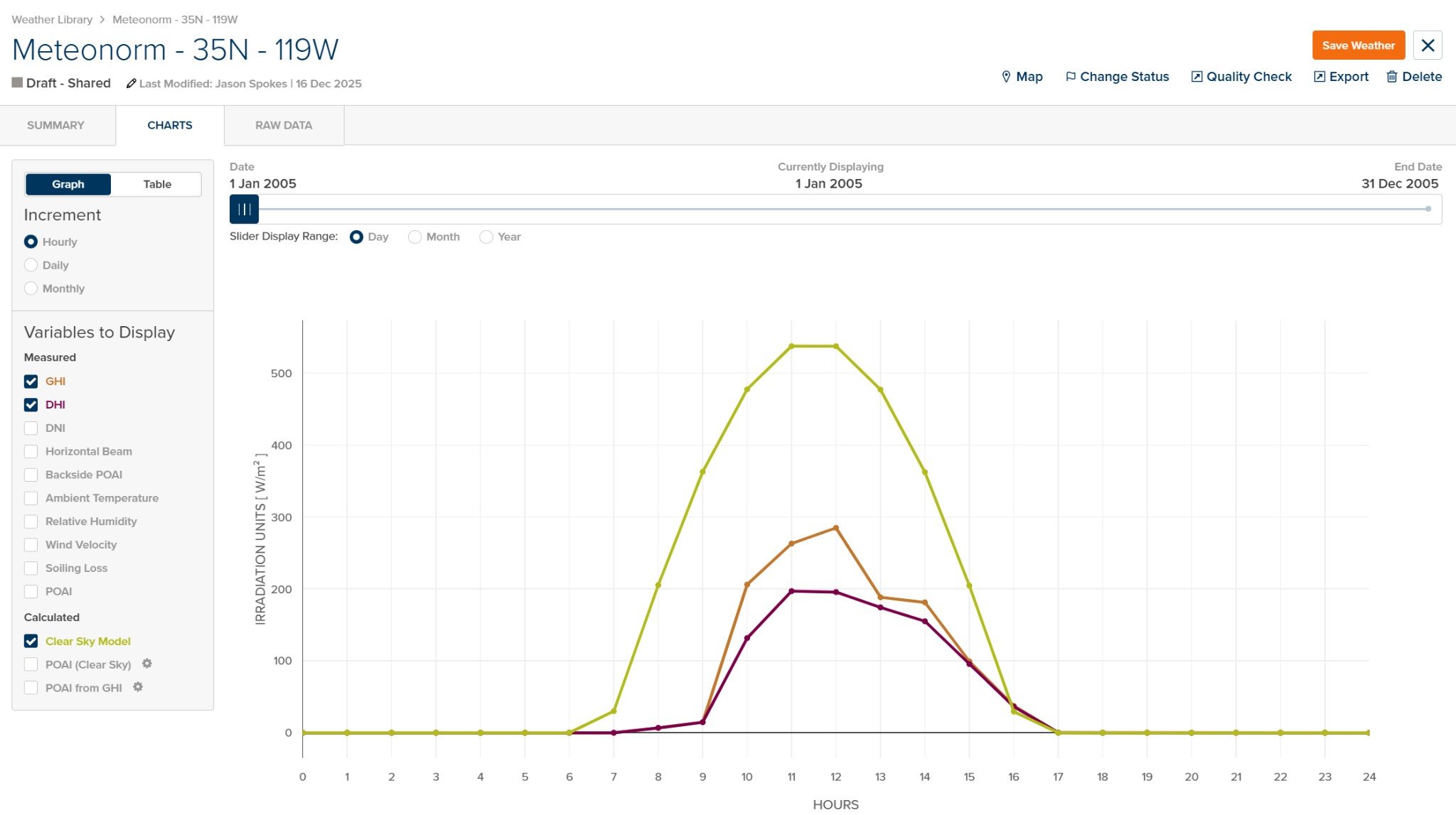Click Currently Displaying date value
1456x815 pixels.
[829, 184]
